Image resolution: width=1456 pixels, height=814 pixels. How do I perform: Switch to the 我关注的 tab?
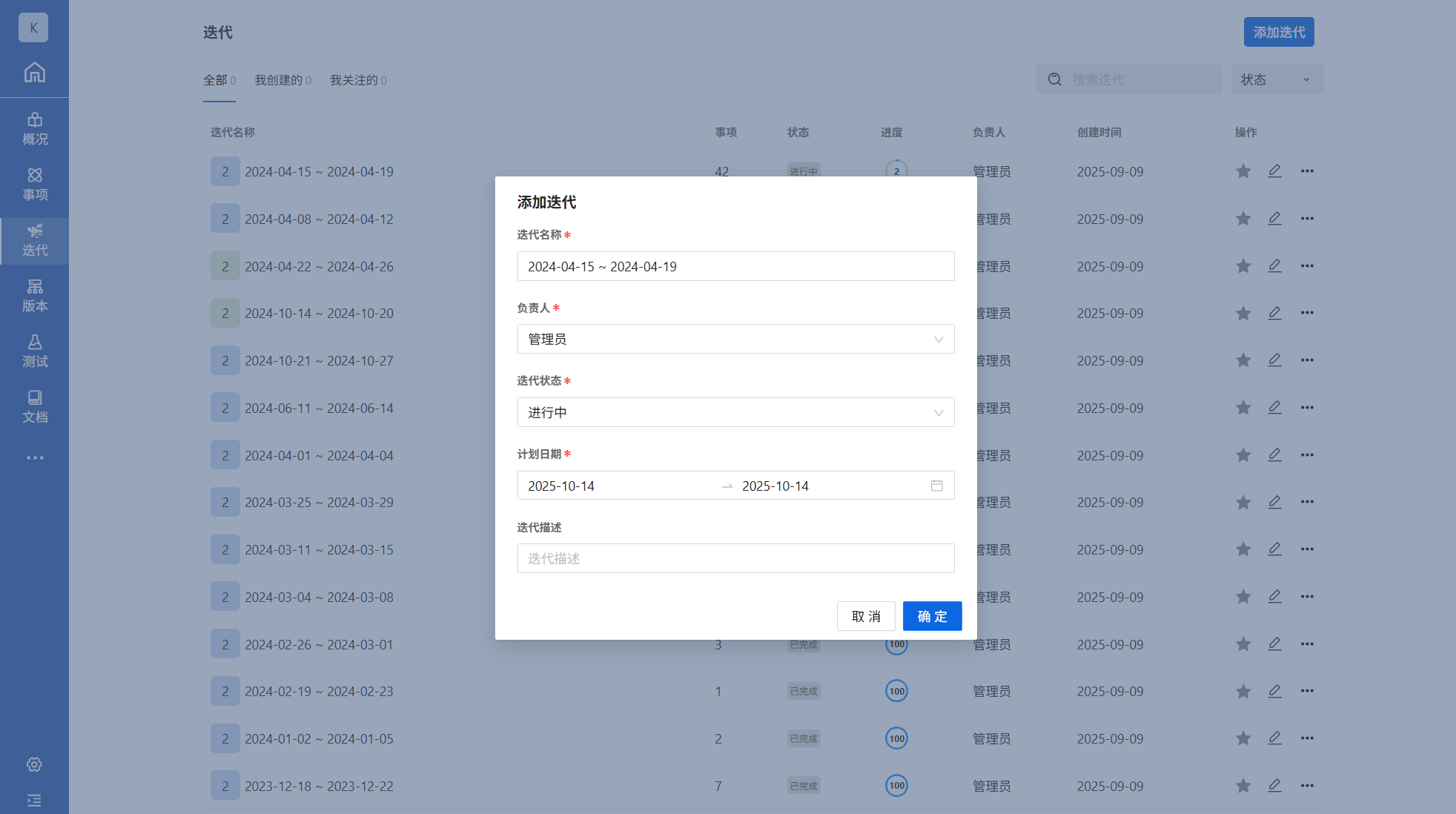(x=358, y=80)
